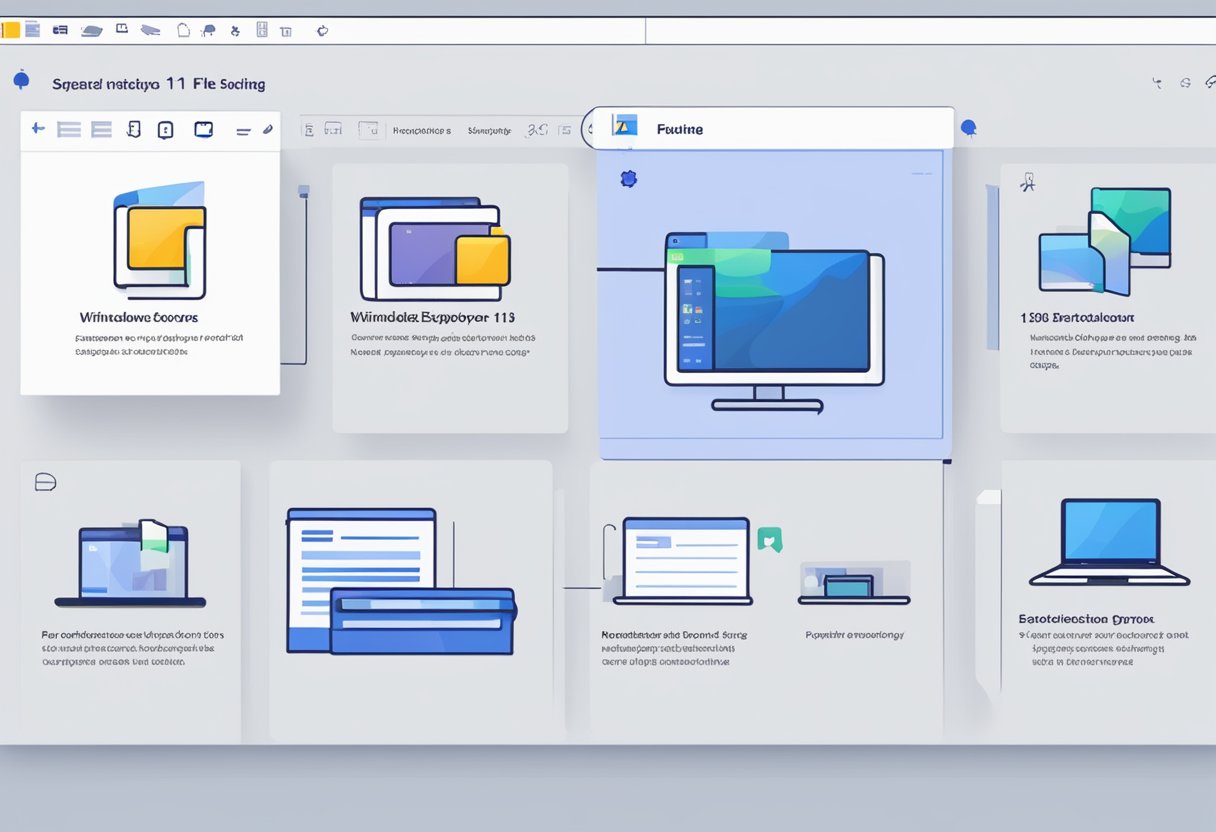Click the '3S' item in the grey toolbar
1216x832 pixels.
537,129
